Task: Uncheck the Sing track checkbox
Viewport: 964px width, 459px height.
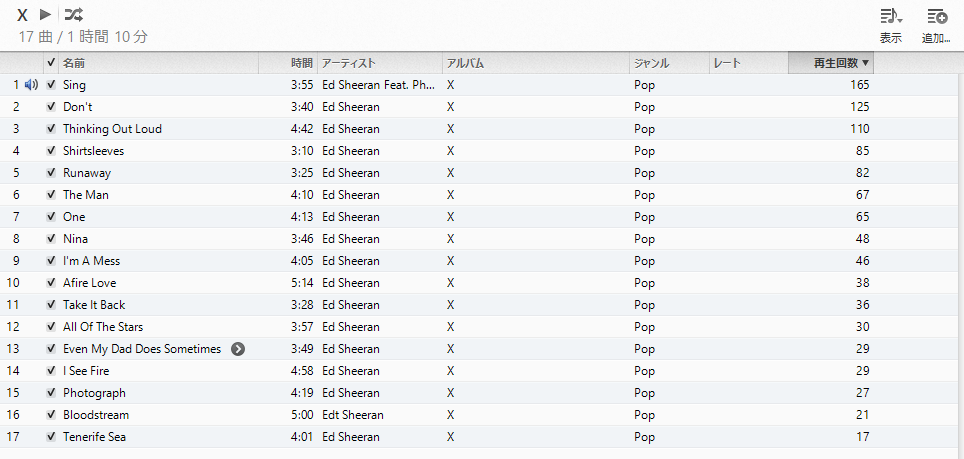Action: pos(51,85)
